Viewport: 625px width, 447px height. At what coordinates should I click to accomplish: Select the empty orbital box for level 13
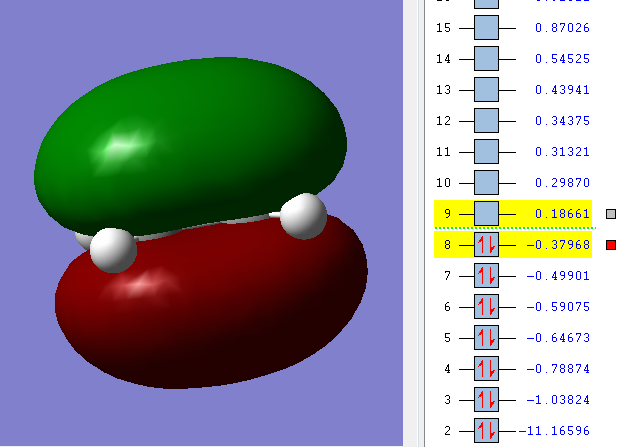(486, 90)
